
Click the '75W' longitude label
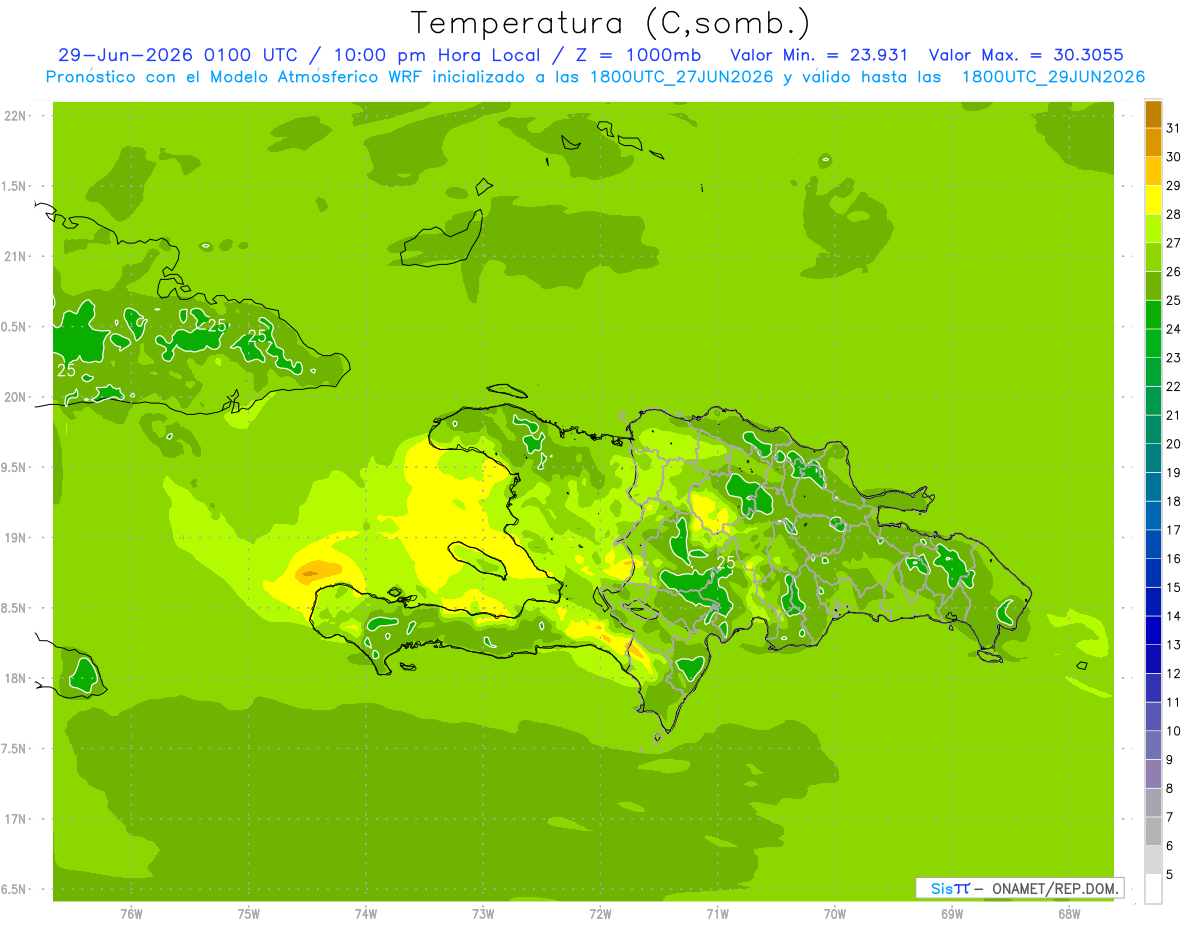(x=249, y=913)
